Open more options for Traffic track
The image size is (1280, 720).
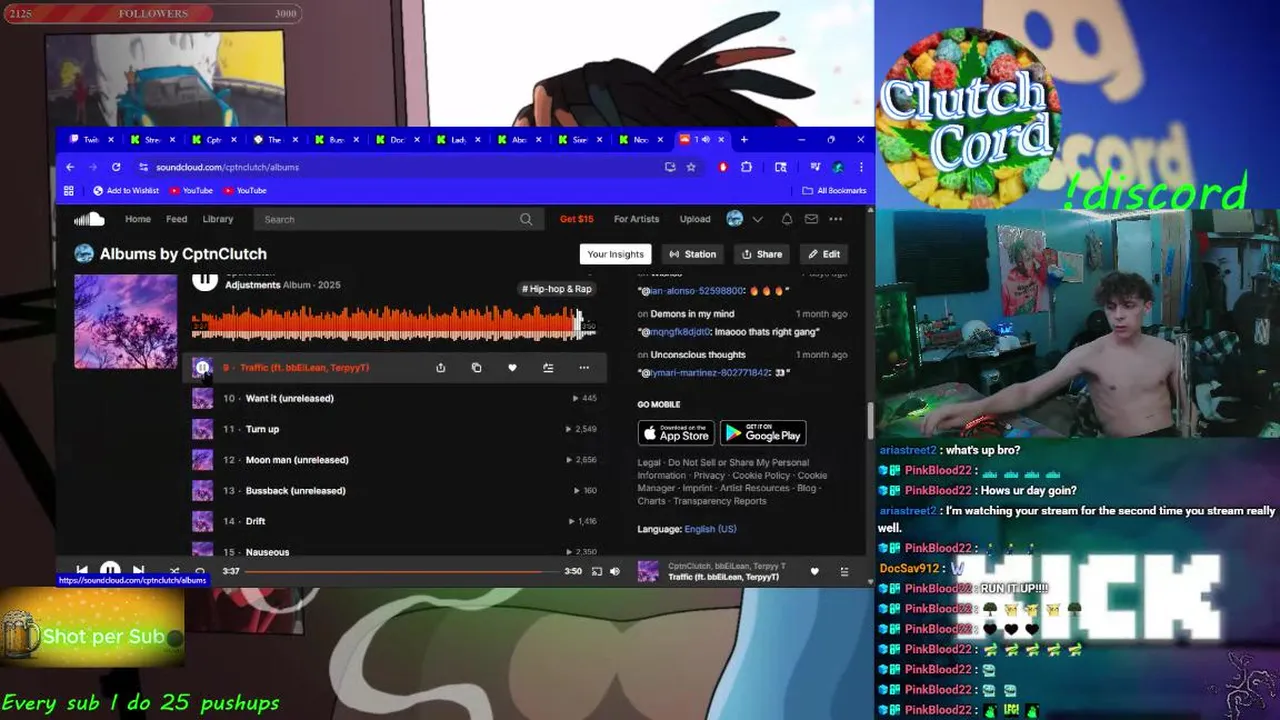[584, 367]
